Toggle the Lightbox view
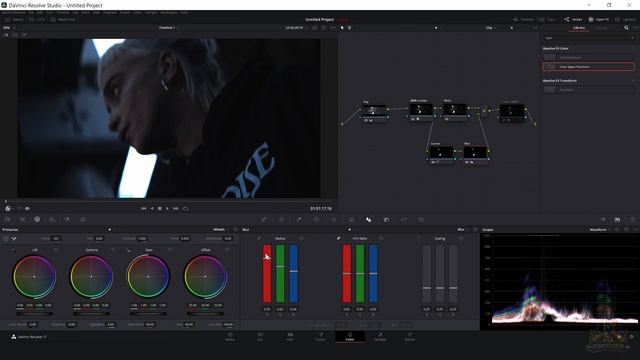The height and width of the screenshot is (360, 640). (625, 20)
